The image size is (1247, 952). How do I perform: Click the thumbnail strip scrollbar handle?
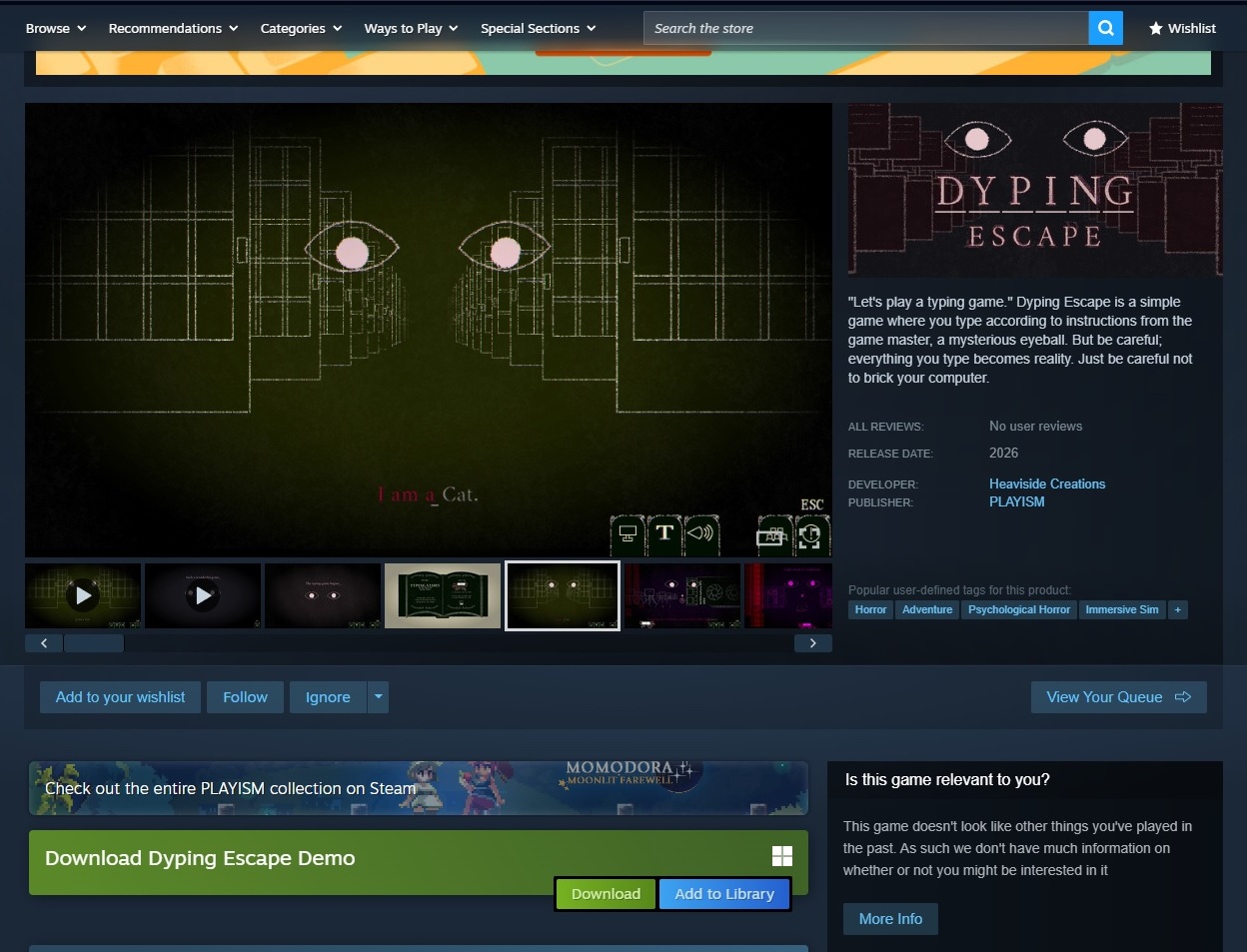point(94,643)
